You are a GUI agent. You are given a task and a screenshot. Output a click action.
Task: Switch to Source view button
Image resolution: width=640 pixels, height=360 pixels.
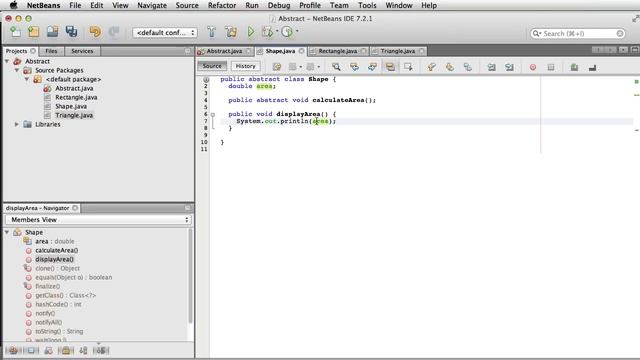coord(212,66)
